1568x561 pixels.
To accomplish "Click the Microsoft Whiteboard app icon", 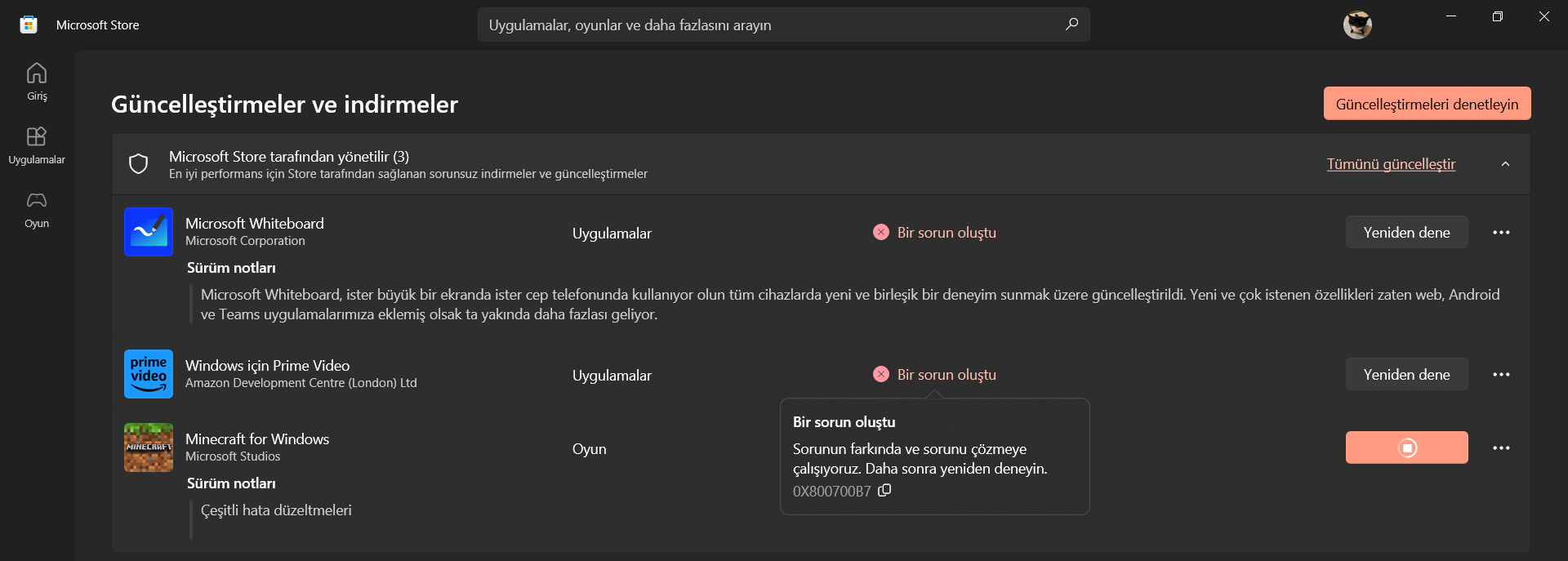I will pyautogui.click(x=149, y=232).
